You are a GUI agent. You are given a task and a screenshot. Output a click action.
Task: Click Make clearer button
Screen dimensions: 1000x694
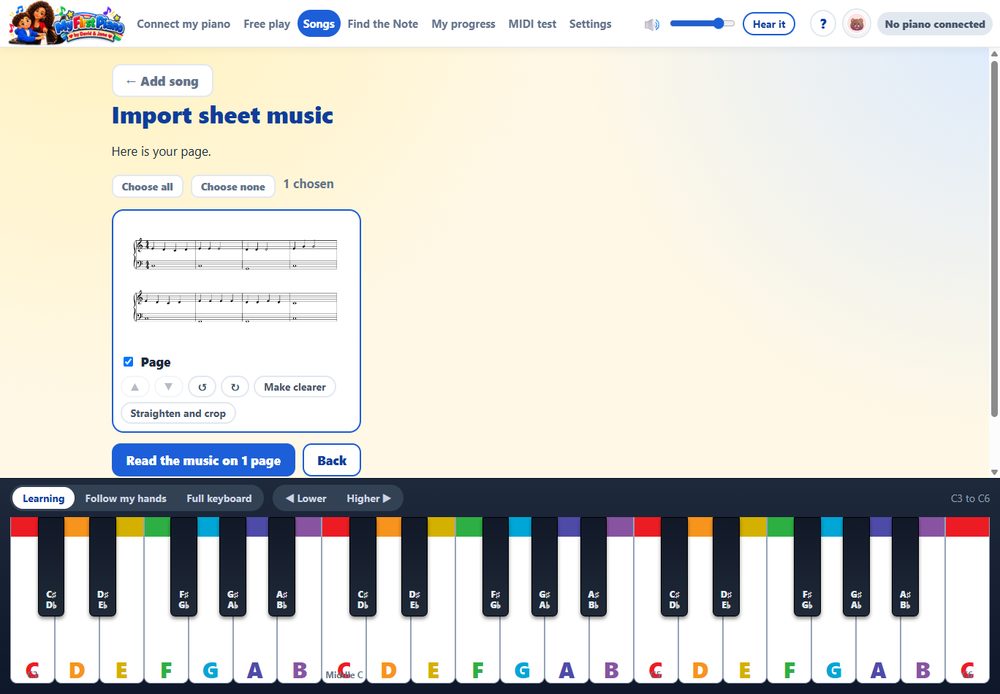click(295, 387)
